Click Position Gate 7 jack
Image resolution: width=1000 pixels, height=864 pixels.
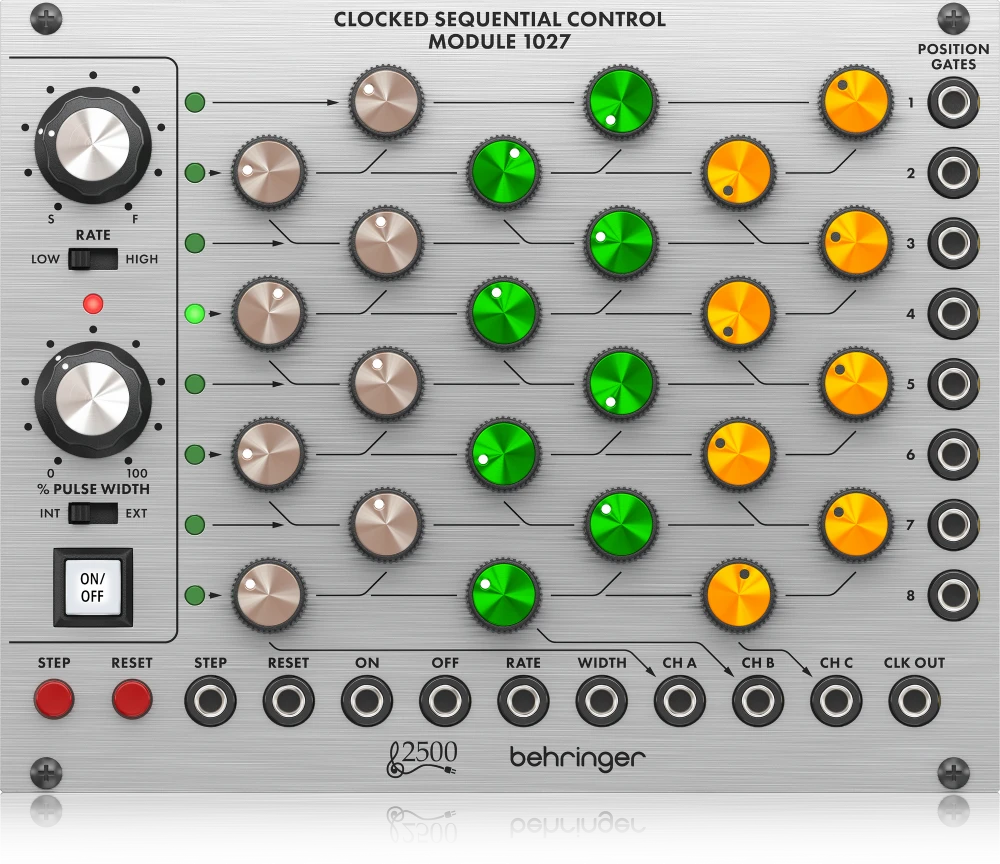[953, 525]
